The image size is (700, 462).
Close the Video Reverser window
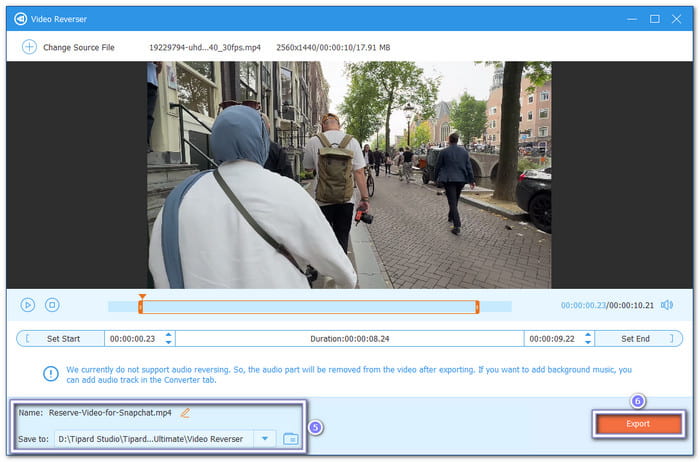pos(677,19)
